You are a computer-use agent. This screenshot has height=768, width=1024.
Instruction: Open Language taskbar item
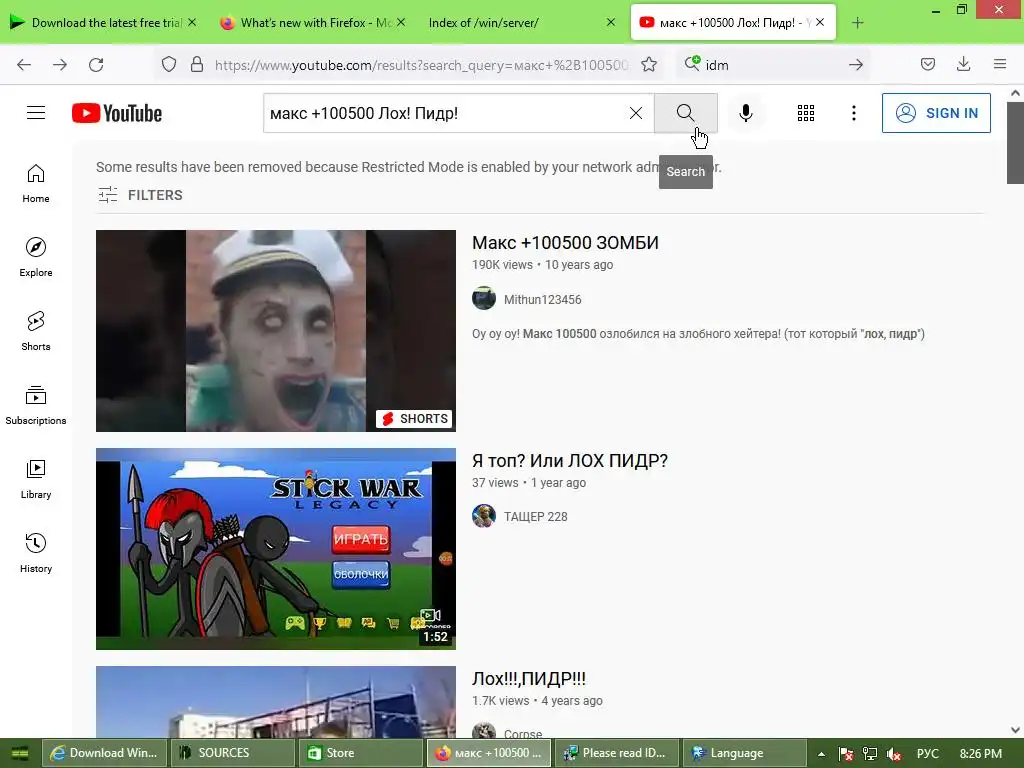pos(745,753)
